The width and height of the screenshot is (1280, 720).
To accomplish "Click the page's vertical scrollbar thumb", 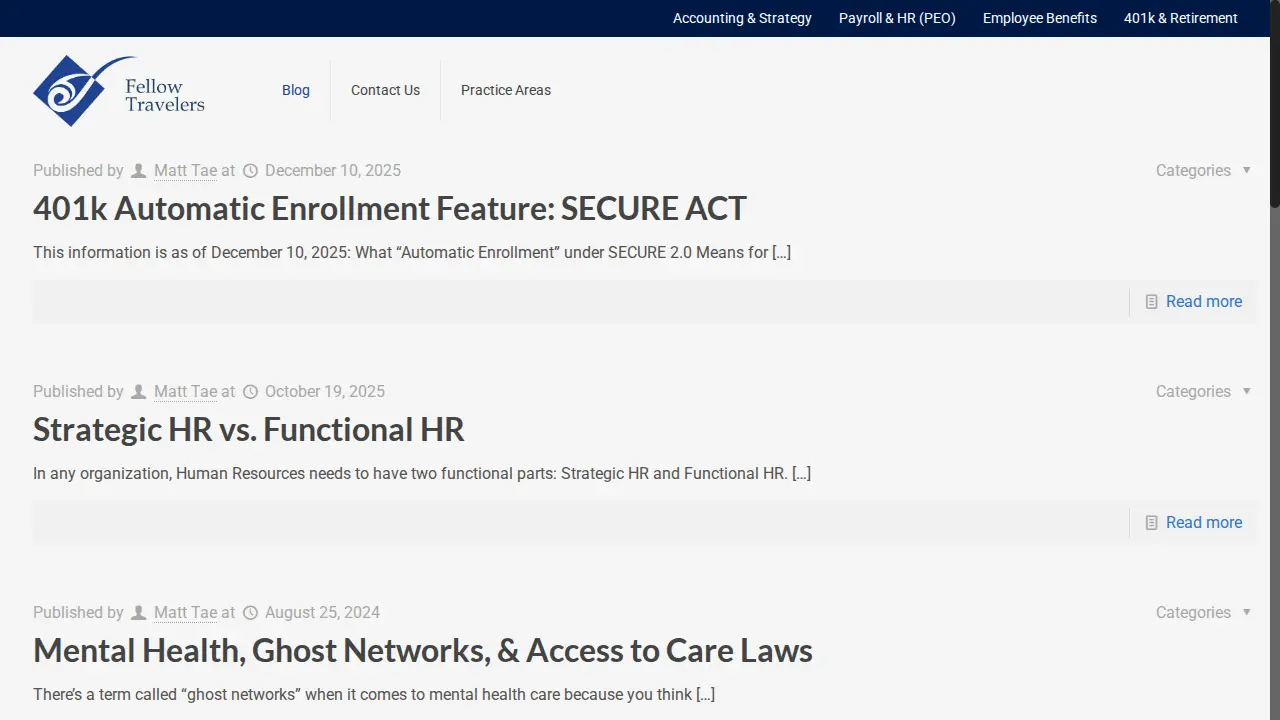I will pyautogui.click(x=1275, y=103).
